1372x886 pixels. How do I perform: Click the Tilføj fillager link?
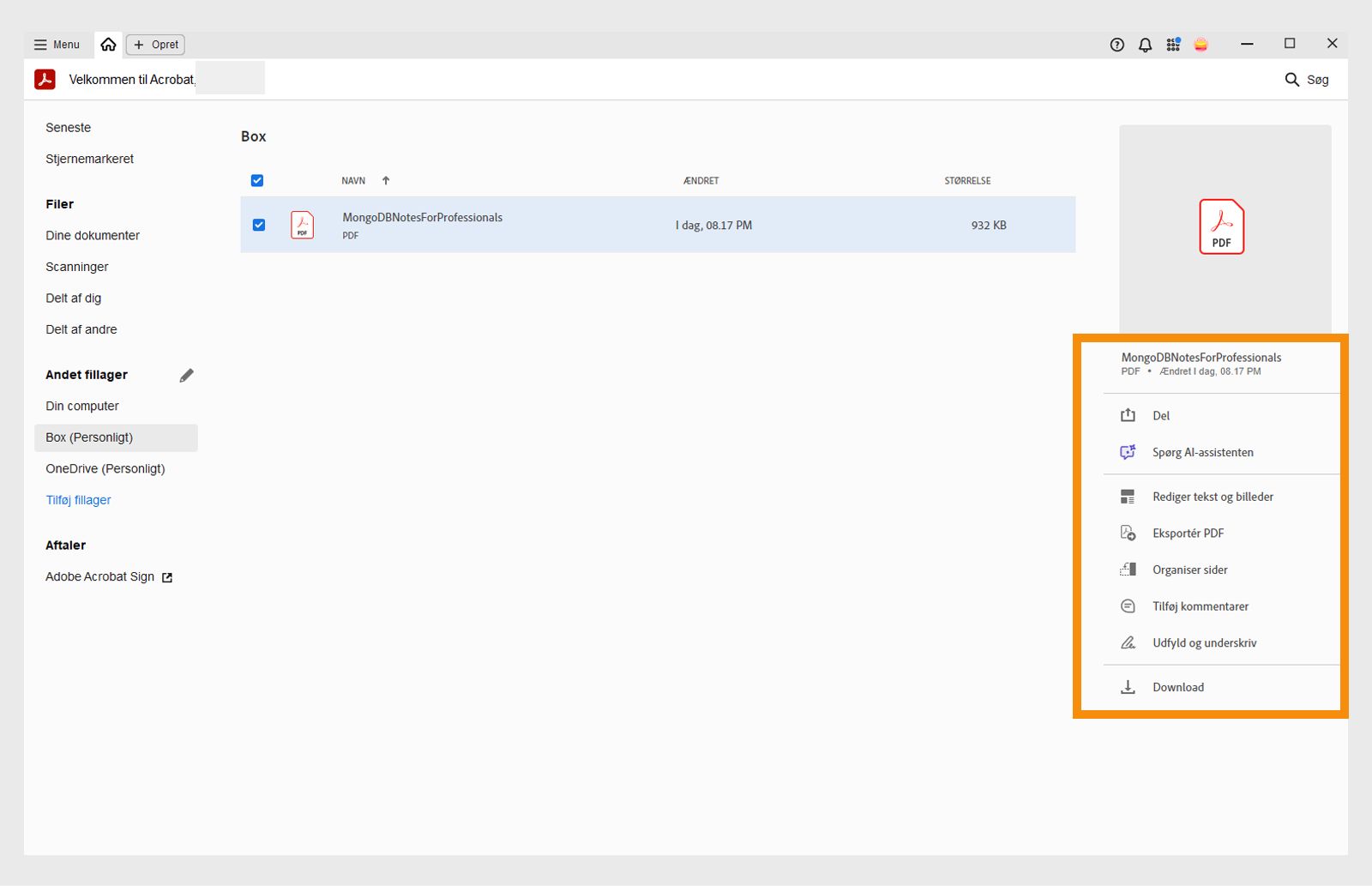tap(79, 500)
